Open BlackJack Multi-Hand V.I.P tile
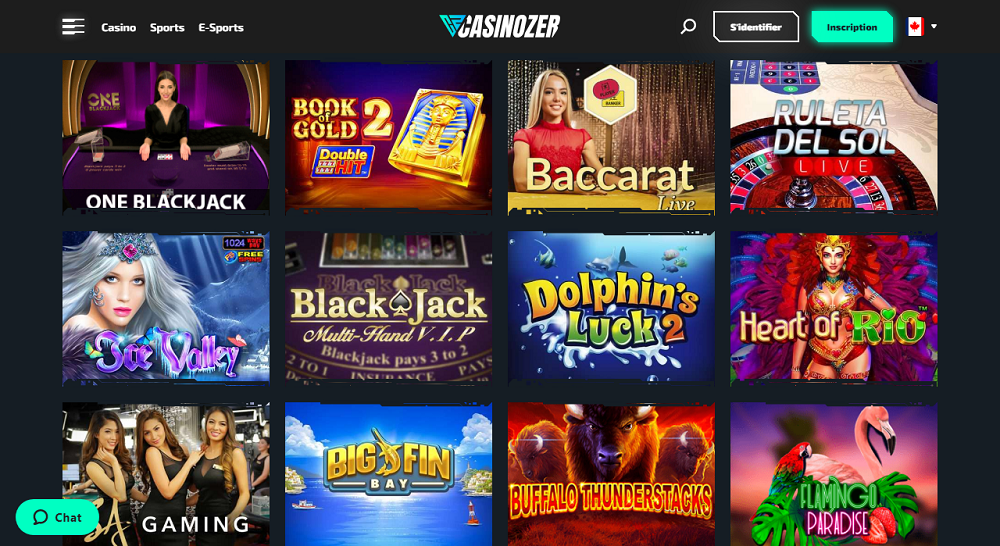Image resolution: width=1000 pixels, height=546 pixels. pos(388,307)
